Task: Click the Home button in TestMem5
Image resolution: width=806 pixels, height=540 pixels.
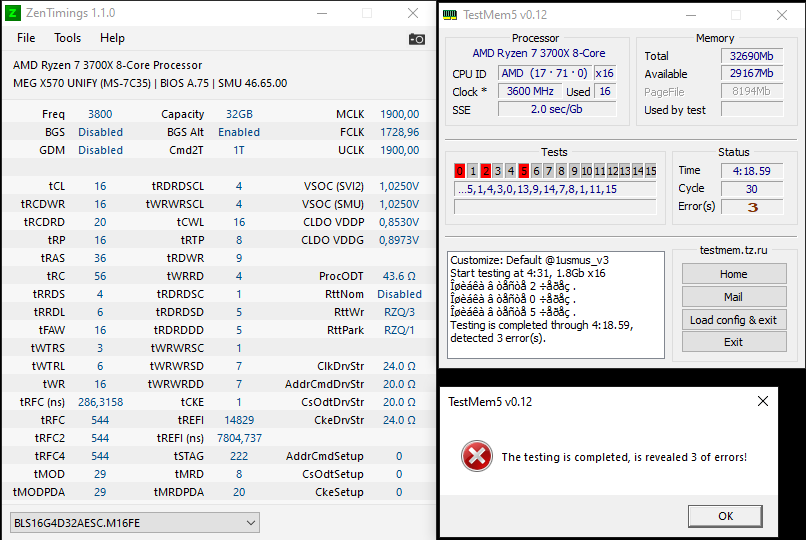Action: click(734, 274)
